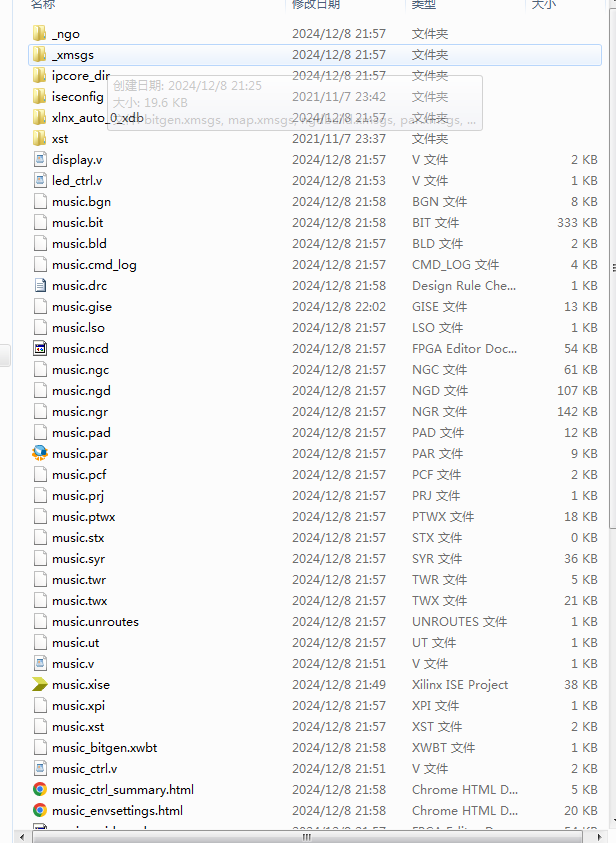Select the music.bit file

pos(77,223)
